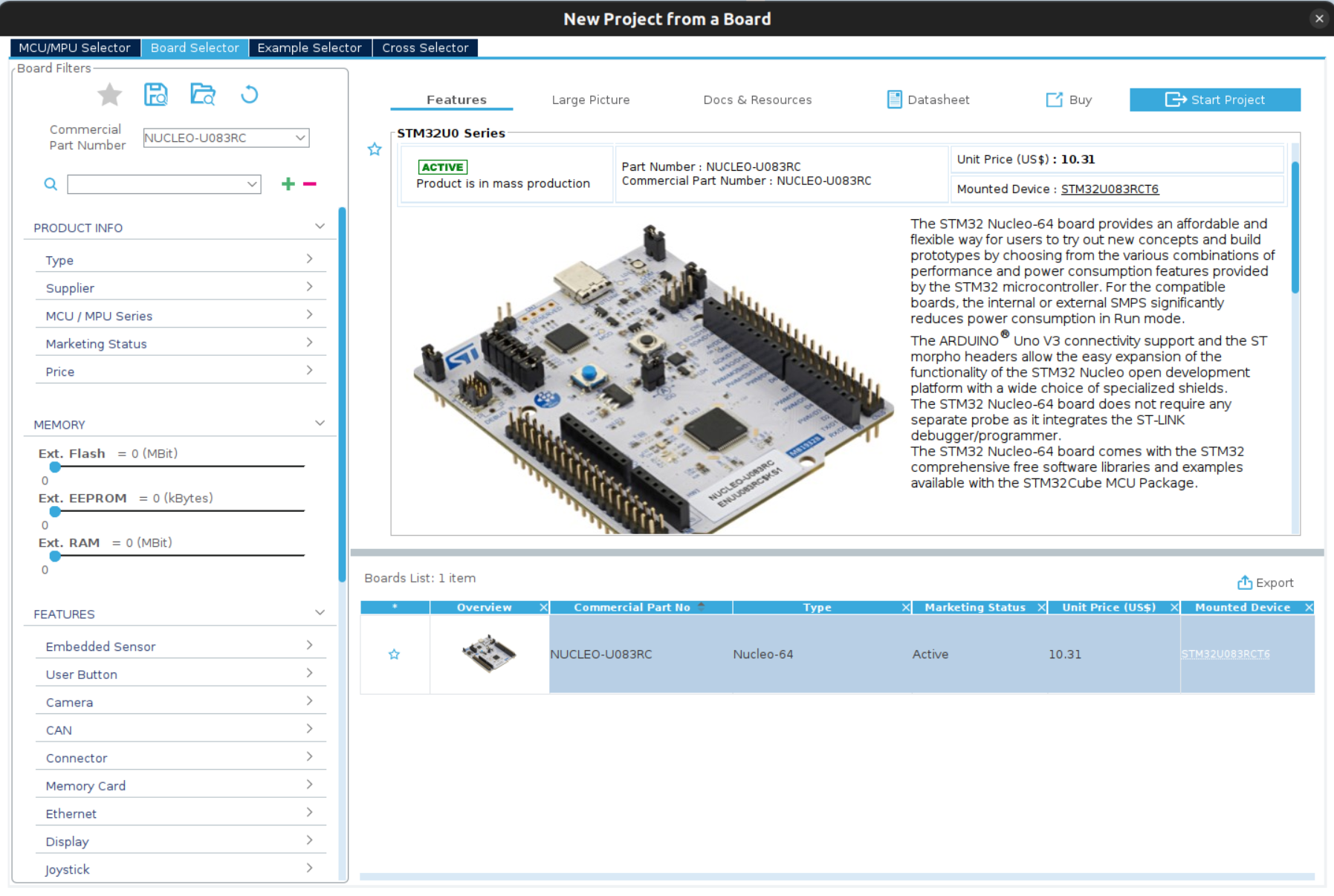Screen dimensions: 1334x896
Task: Switch to the Example Selector tab
Action: (x=310, y=48)
